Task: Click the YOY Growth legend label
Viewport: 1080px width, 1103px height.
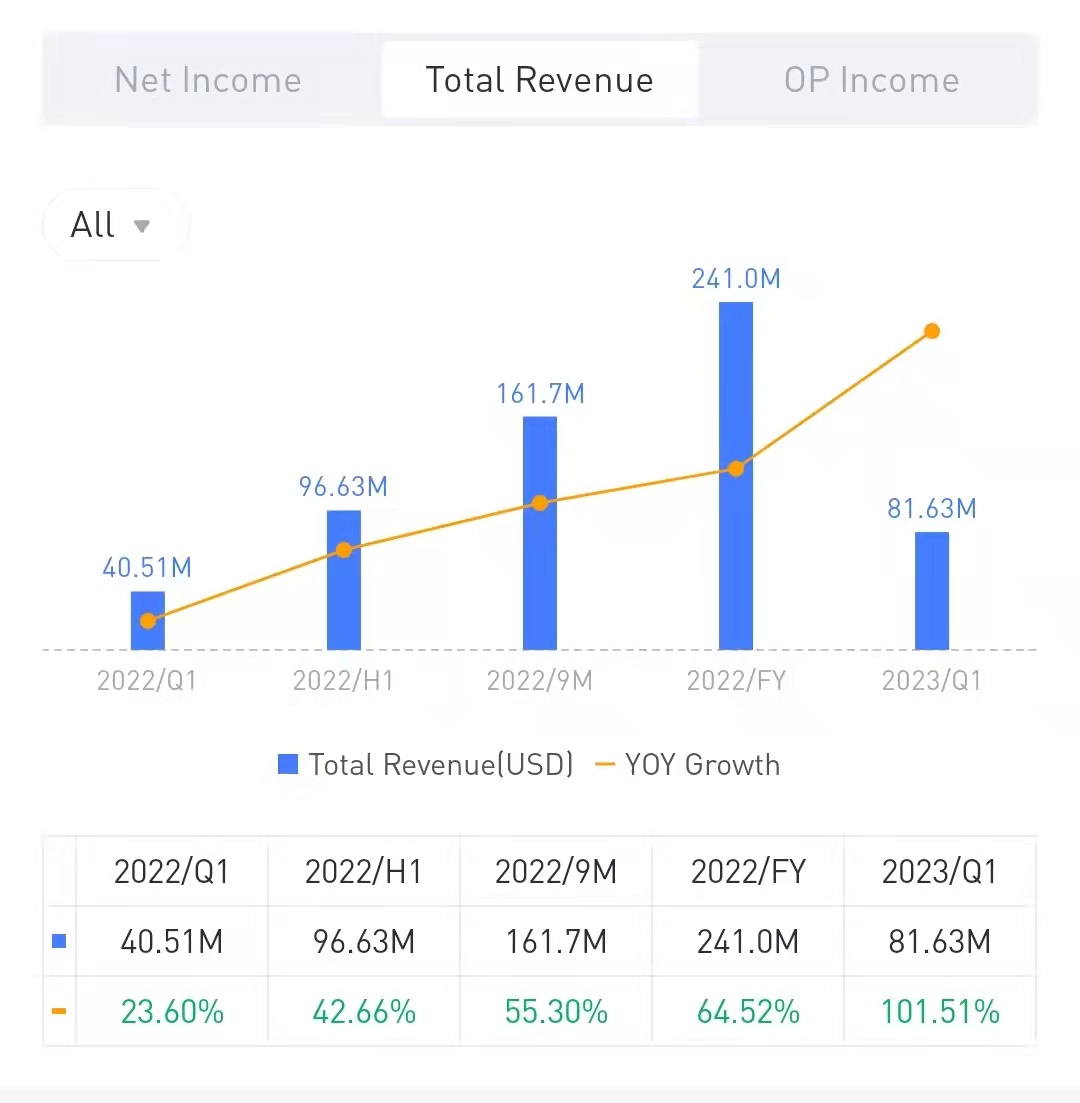Action: tap(703, 765)
